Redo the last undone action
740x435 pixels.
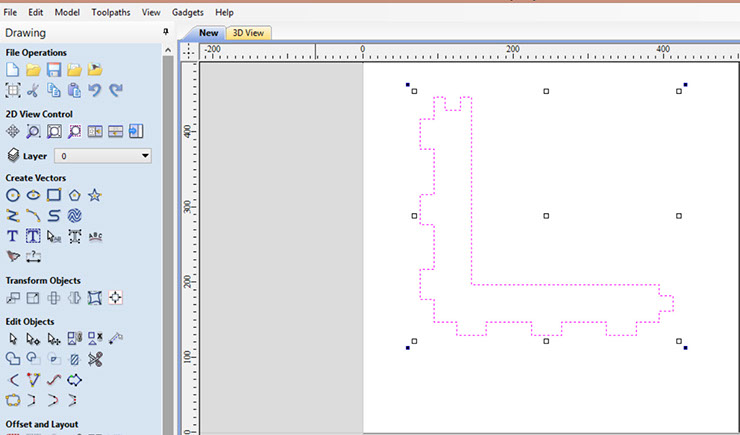(x=116, y=90)
